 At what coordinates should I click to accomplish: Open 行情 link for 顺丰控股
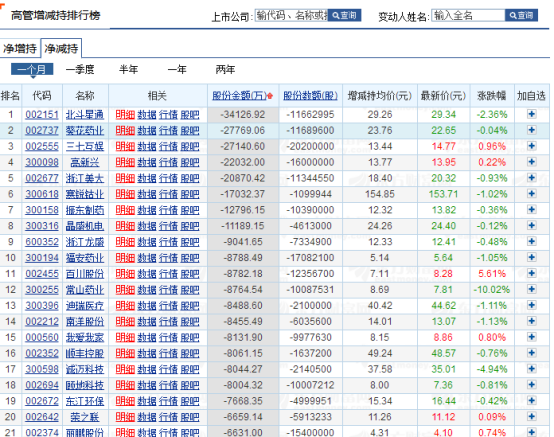tap(168, 353)
